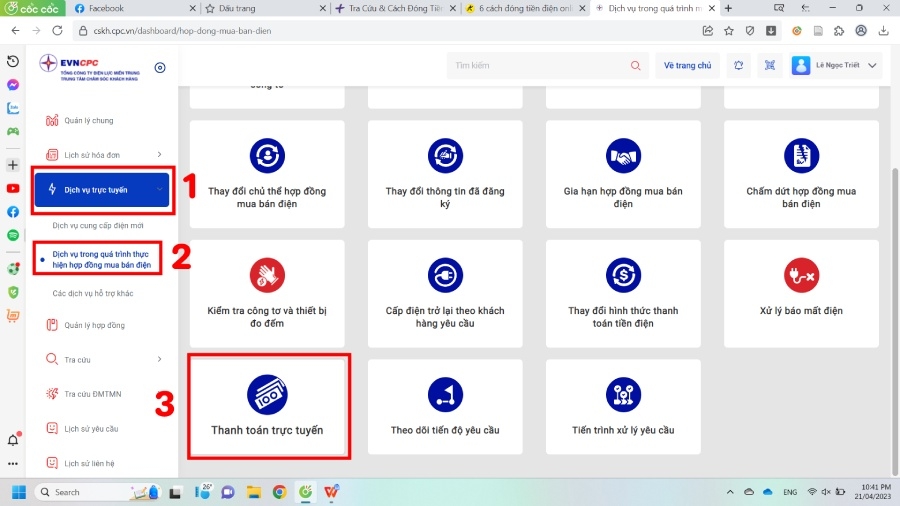Click the user avatar icon
The image size is (900, 506).
coord(801,65)
